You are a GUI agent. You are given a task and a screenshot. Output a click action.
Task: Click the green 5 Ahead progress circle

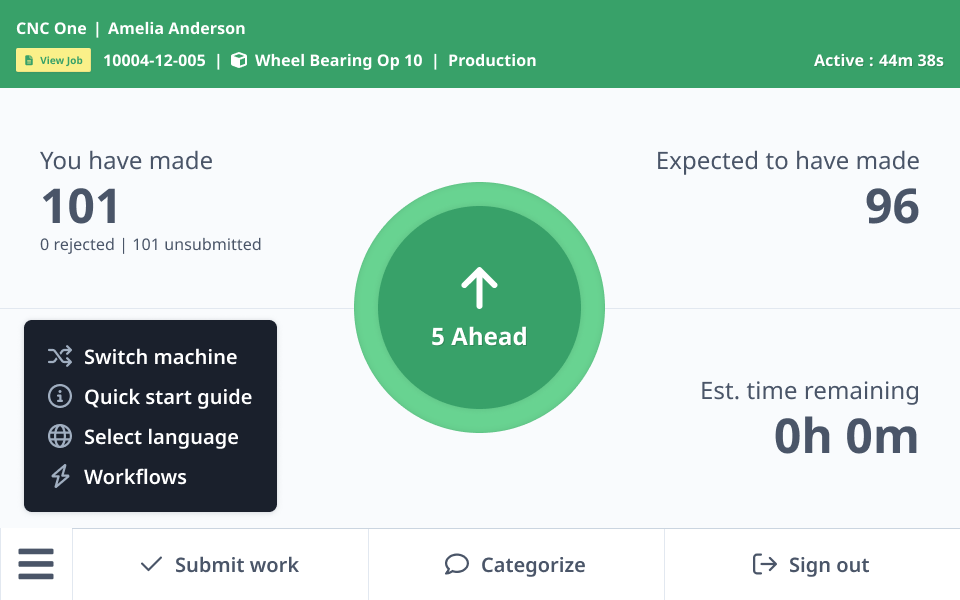pos(479,308)
